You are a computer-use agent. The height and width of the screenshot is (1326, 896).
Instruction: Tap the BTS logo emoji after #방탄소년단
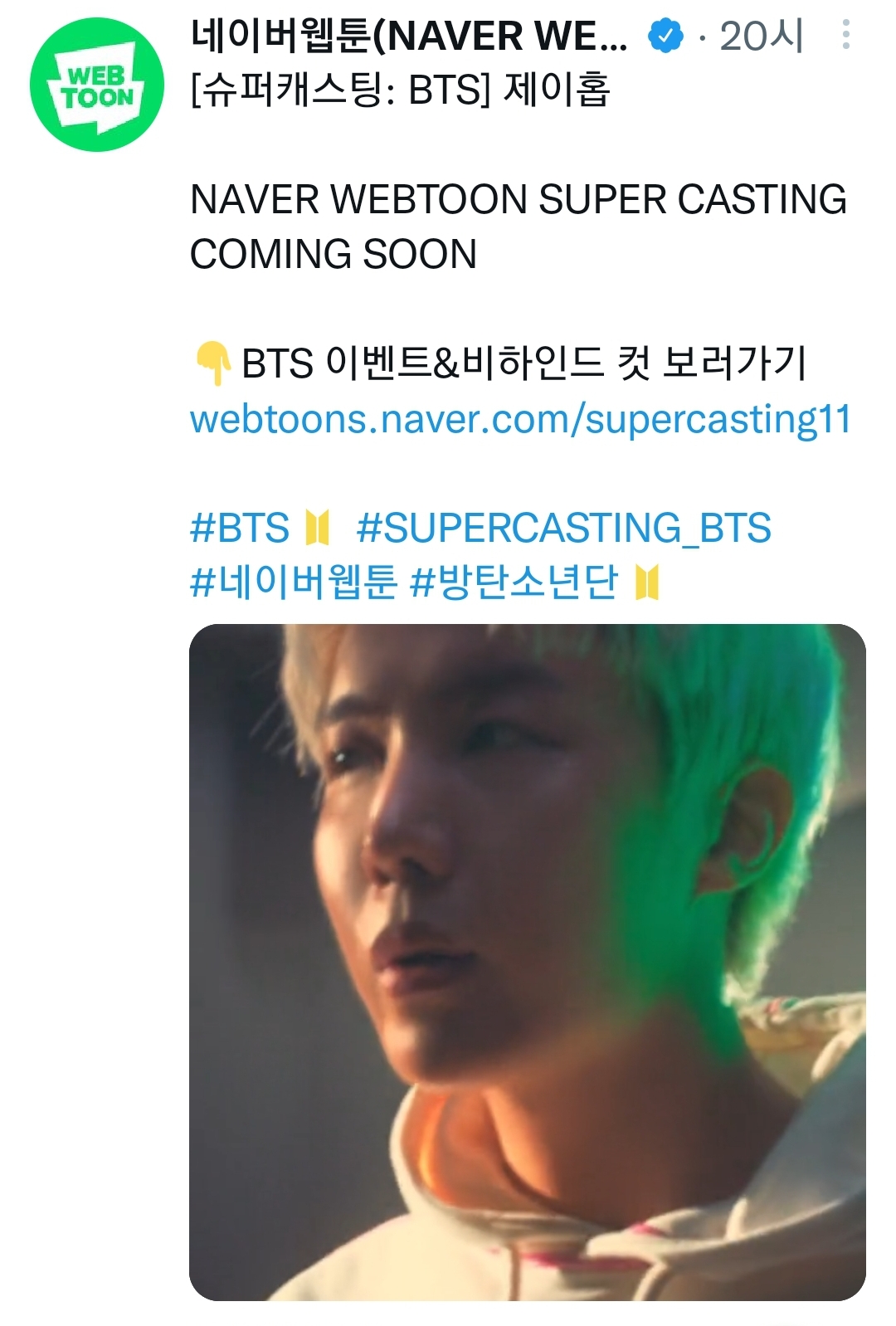click(647, 582)
